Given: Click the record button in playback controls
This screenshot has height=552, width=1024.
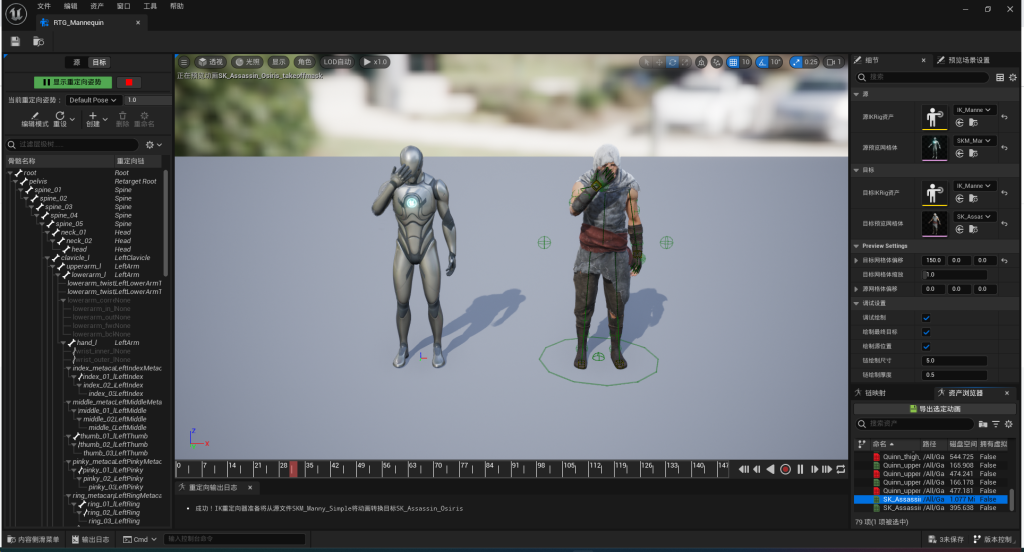Looking at the screenshot, I should tap(786, 469).
